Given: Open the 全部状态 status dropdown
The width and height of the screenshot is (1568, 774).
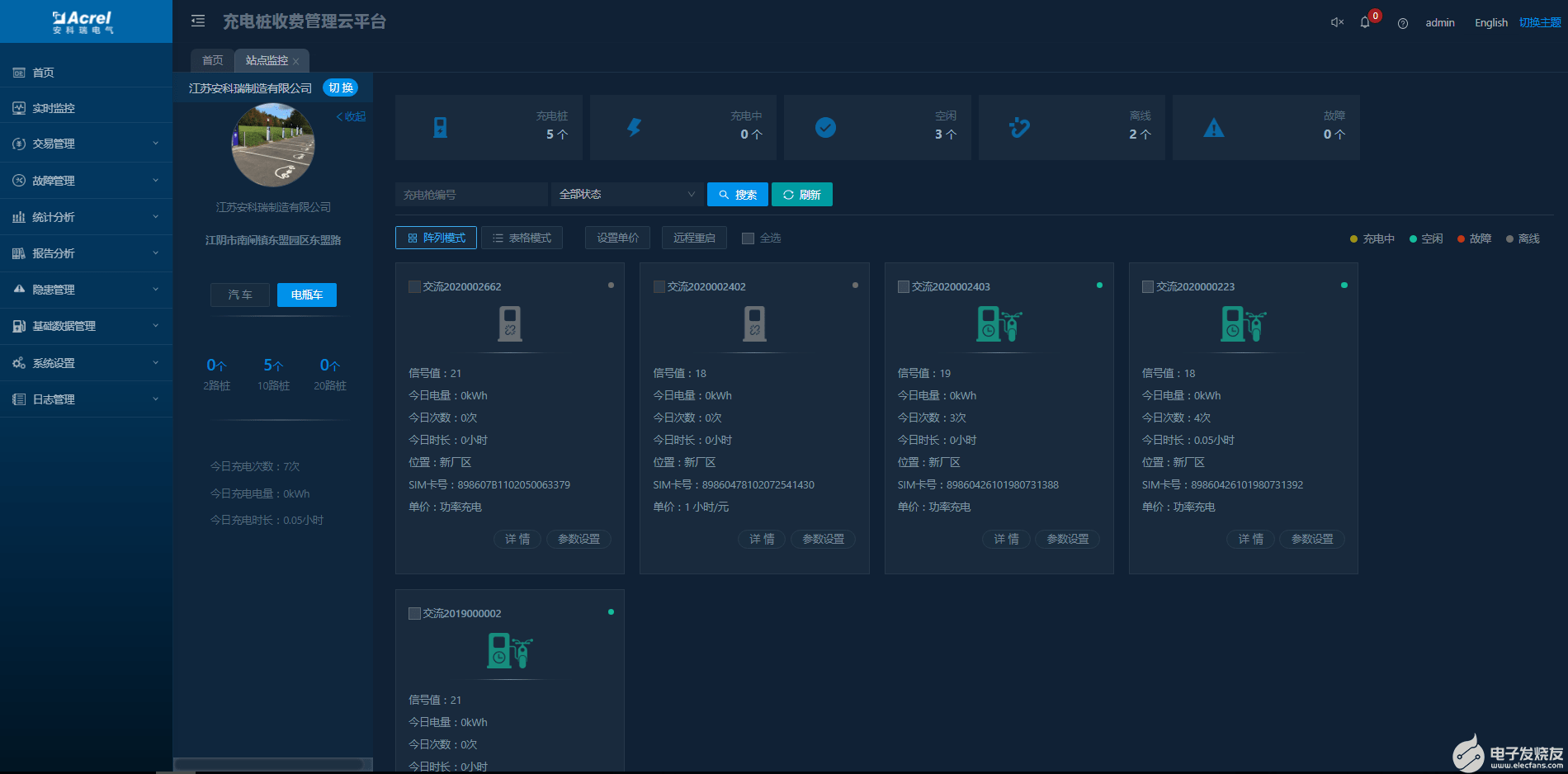Looking at the screenshot, I should point(627,194).
